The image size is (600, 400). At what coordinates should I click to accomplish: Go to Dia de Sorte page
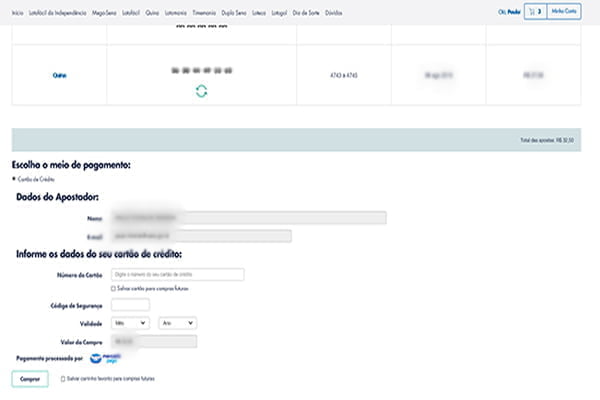tap(307, 12)
